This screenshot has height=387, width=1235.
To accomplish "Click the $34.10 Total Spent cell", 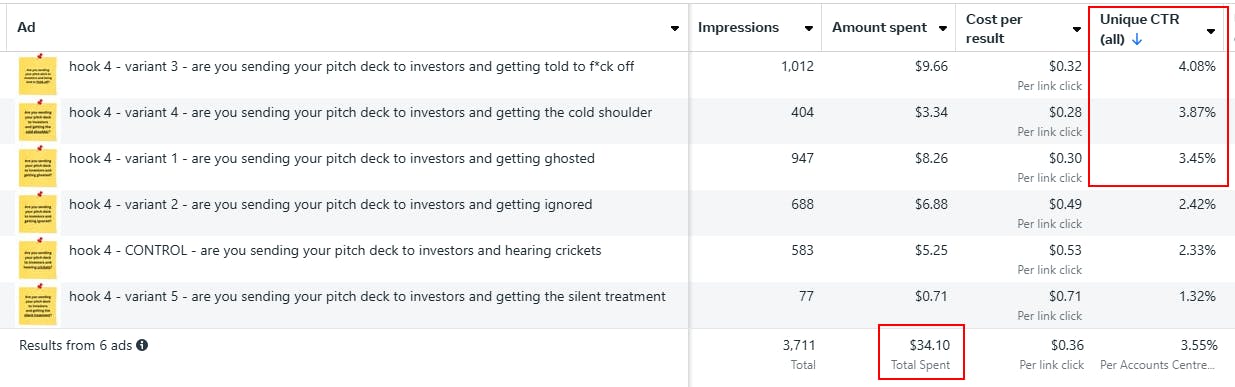I will [x=921, y=353].
